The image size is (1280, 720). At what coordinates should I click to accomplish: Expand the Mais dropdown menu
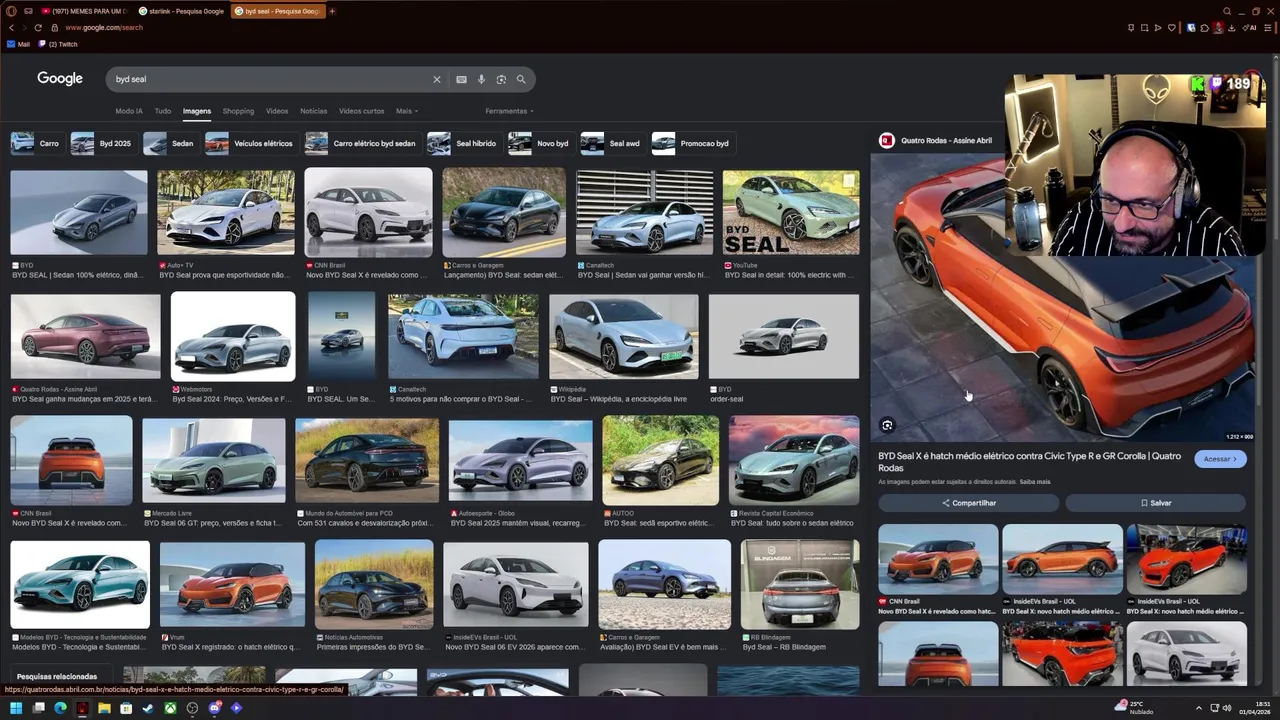[x=406, y=111]
